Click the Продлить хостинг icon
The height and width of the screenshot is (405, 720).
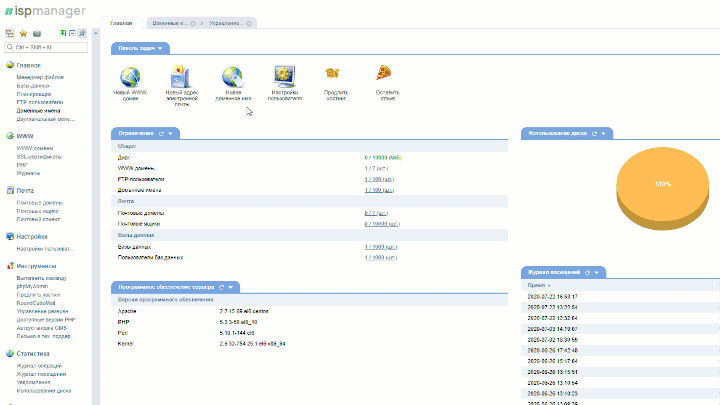pyautogui.click(x=332, y=73)
